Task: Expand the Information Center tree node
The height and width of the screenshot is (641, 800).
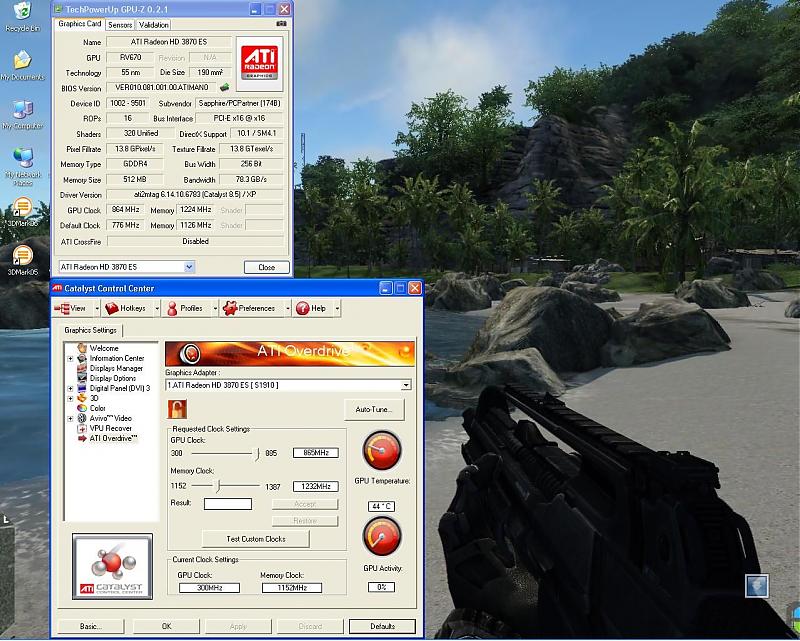Action: [70, 358]
